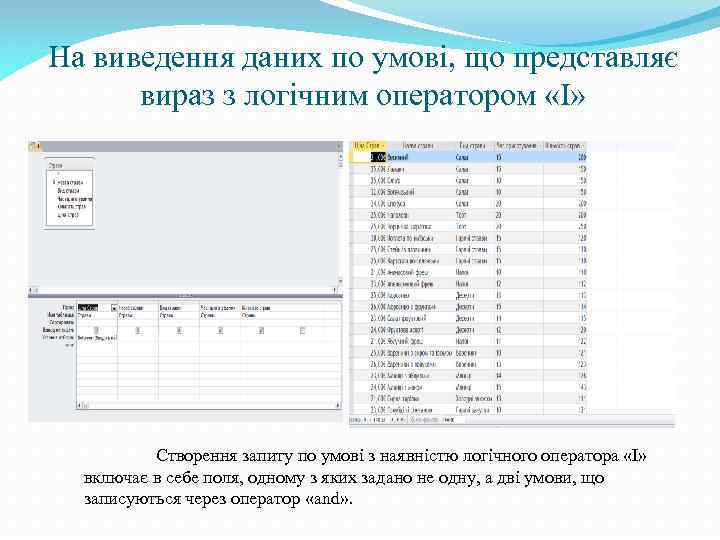Click the right arrow of table pane horizontal scrollbar
The width and height of the screenshot is (720, 540).
coord(335,290)
